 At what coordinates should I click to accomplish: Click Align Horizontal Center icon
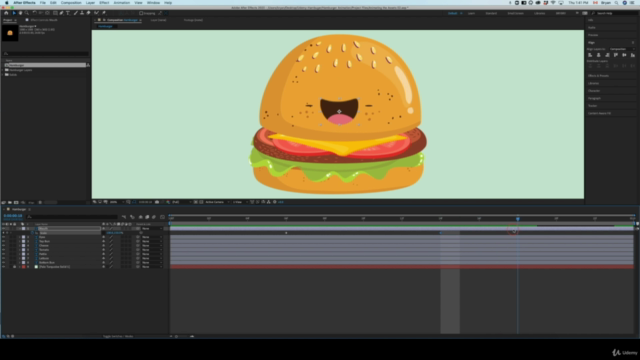pyautogui.click(x=598, y=55)
